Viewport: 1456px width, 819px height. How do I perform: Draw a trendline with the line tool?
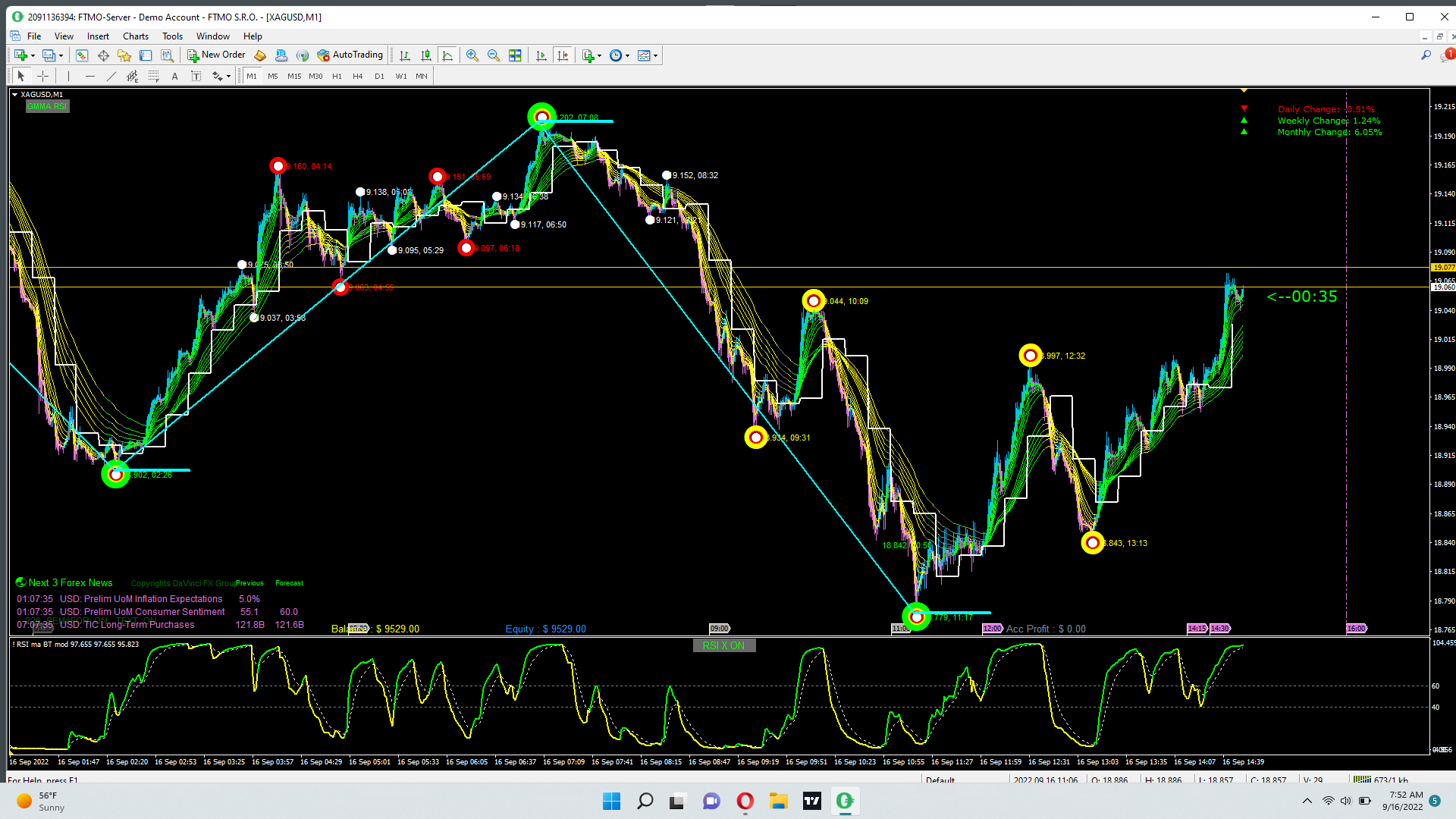pyautogui.click(x=111, y=76)
